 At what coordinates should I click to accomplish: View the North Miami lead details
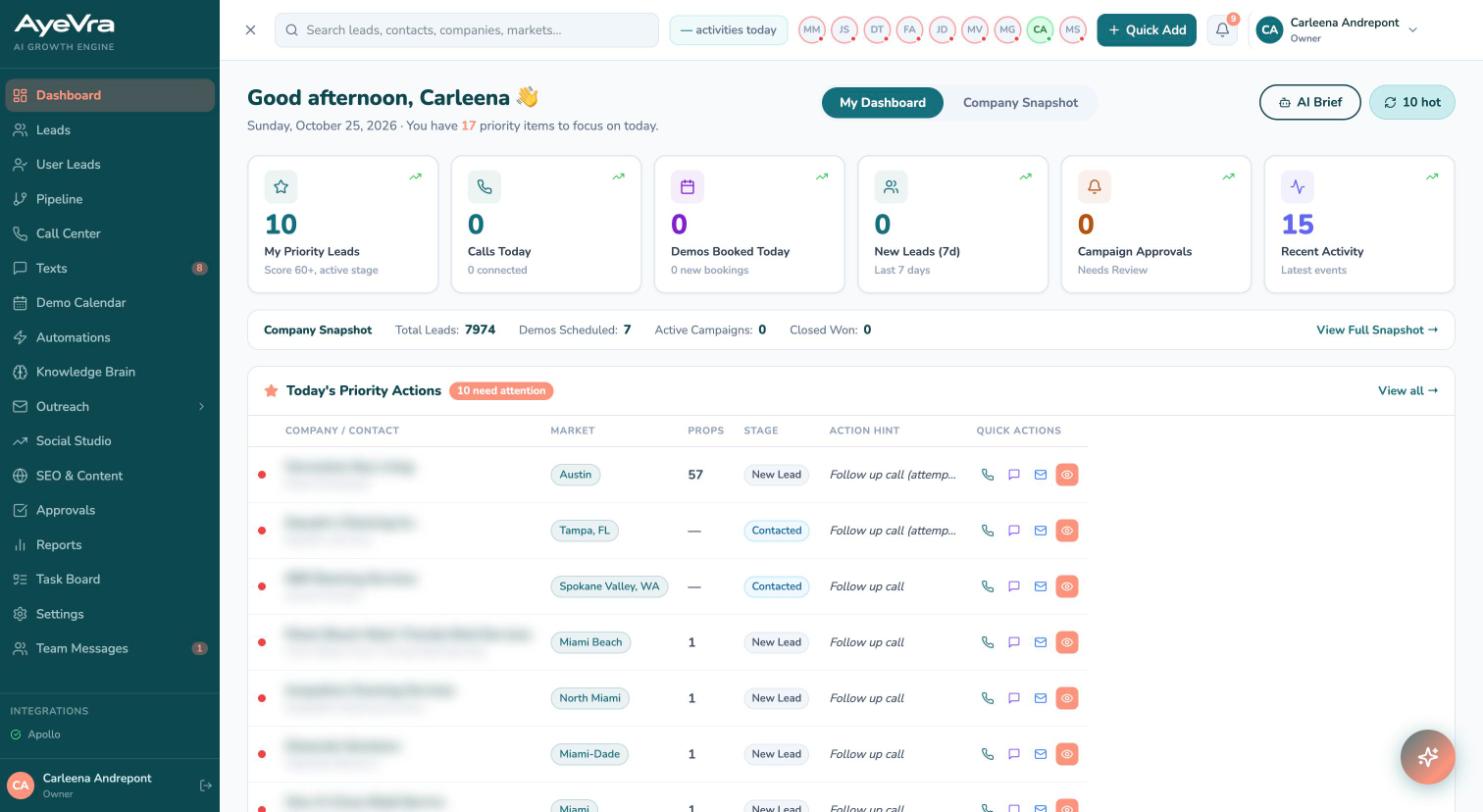(1067, 699)
